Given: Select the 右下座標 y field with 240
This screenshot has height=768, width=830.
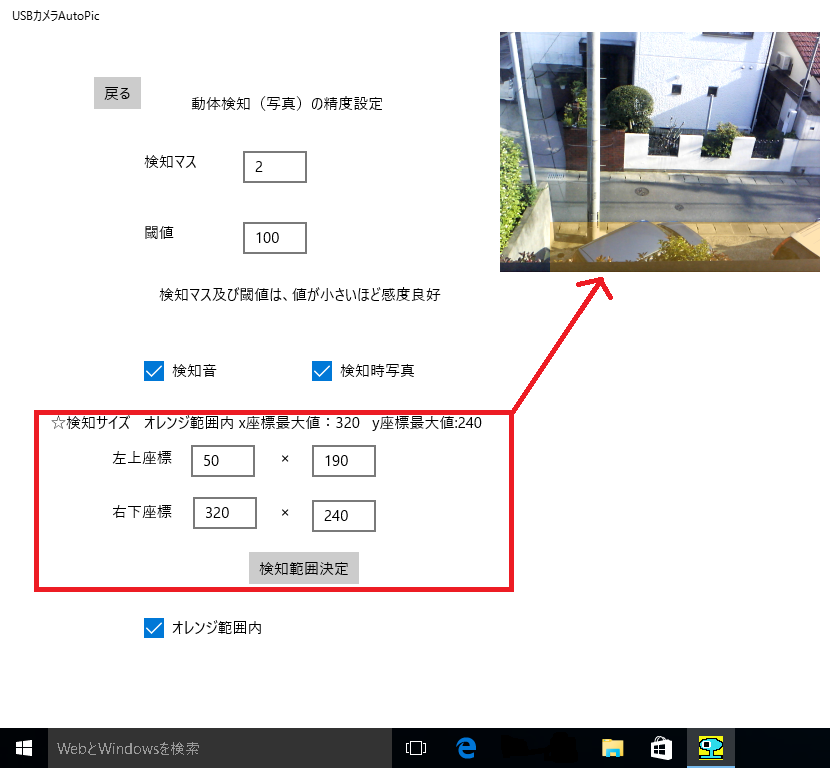Looking at the screenshot, I should 344,516.
